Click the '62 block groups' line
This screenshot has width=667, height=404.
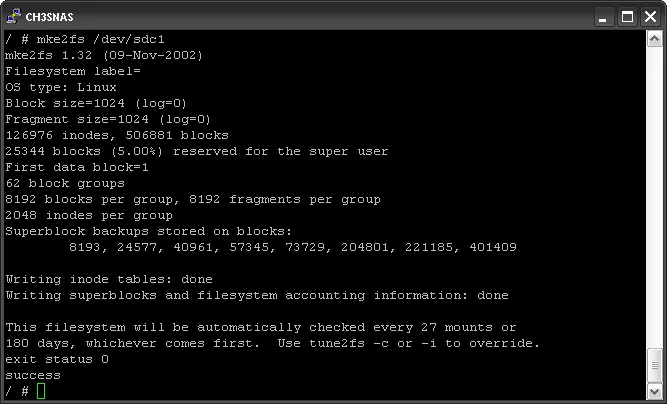[x=65, y=184]
